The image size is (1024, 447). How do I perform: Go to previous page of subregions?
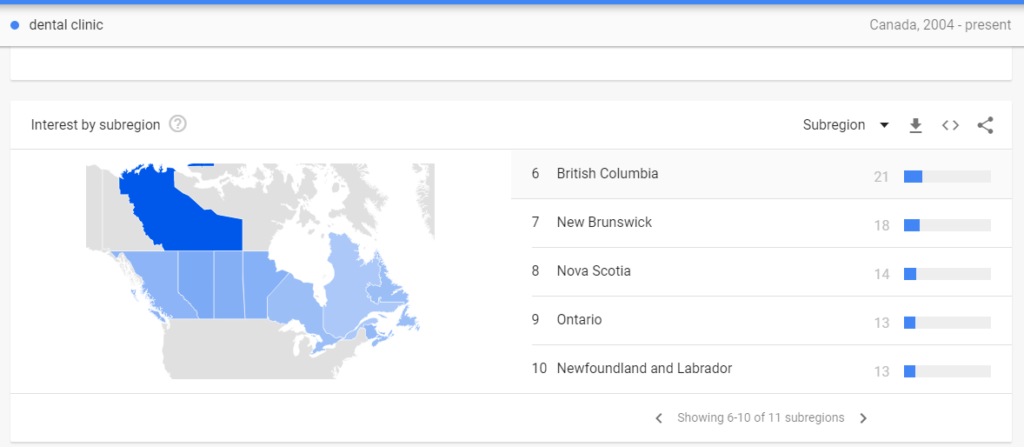[x=658, y=418]
